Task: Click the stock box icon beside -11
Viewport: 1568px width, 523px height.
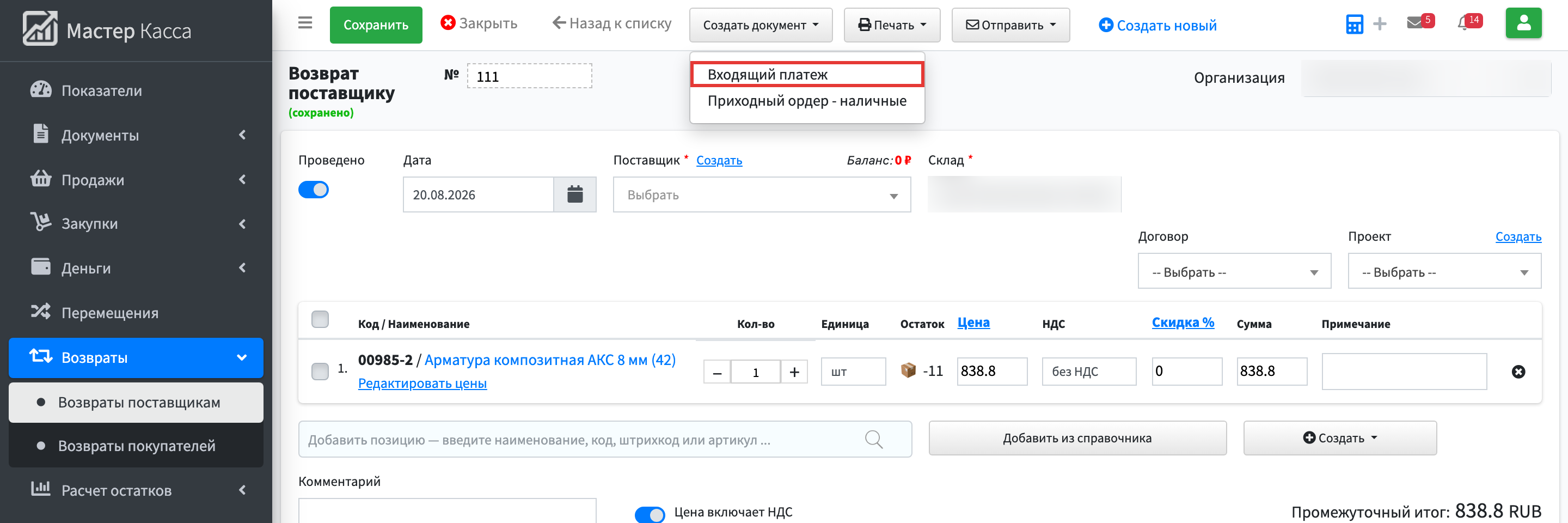Action: click(908, 370)
